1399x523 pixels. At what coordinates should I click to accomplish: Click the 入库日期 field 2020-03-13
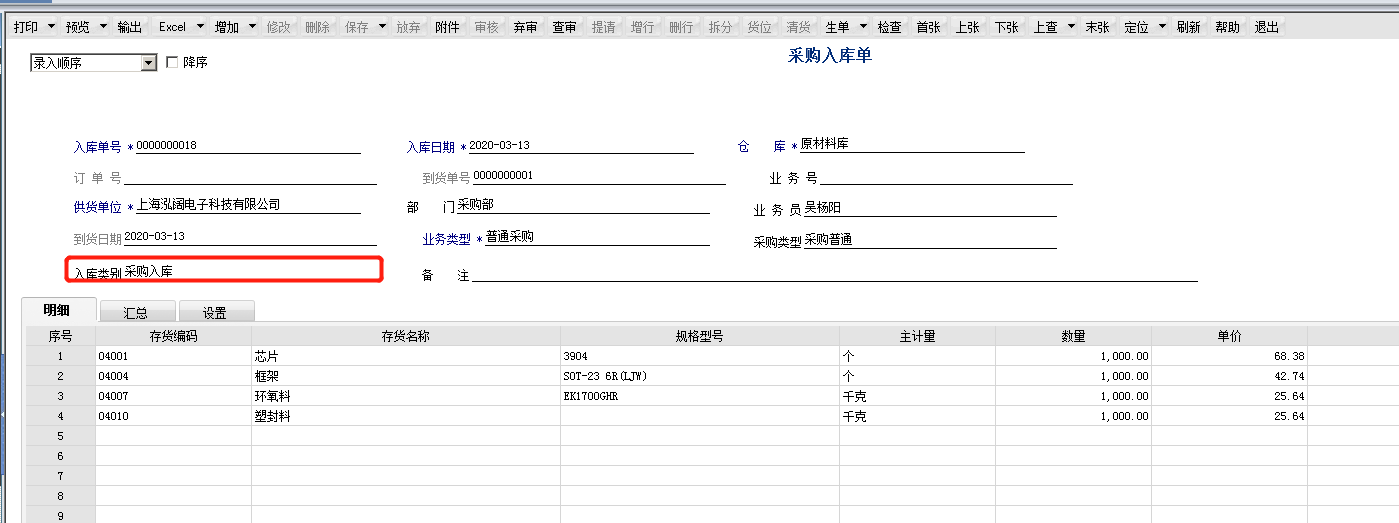(x=580, y=146)
